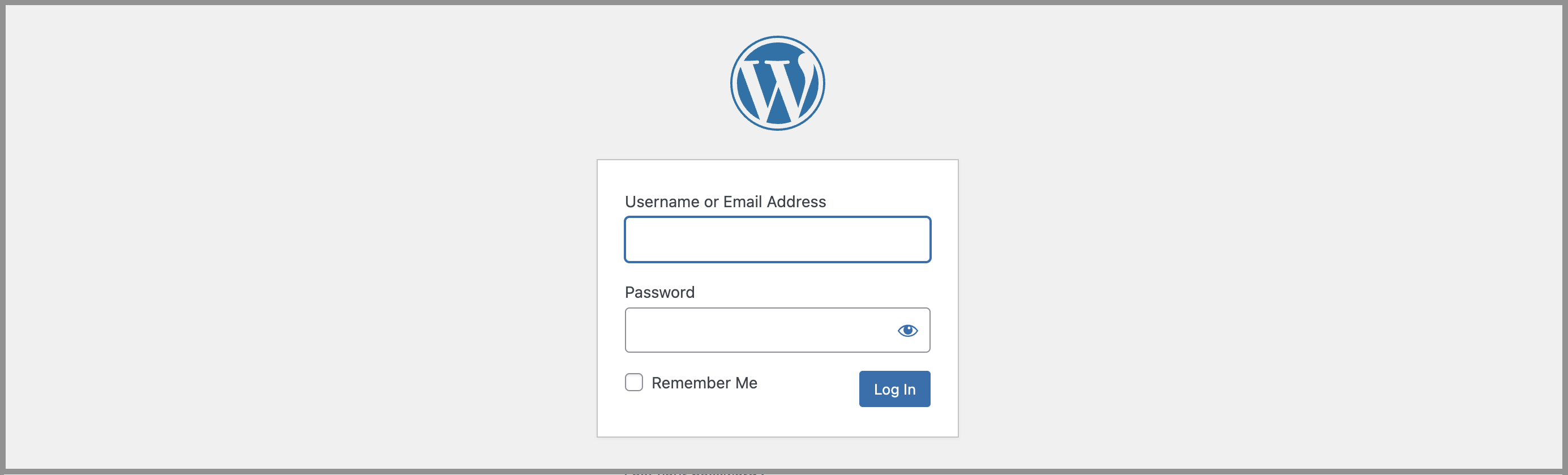Click the WordPress logo
The height and width of the screenshot is (475, 1568).
777,83
